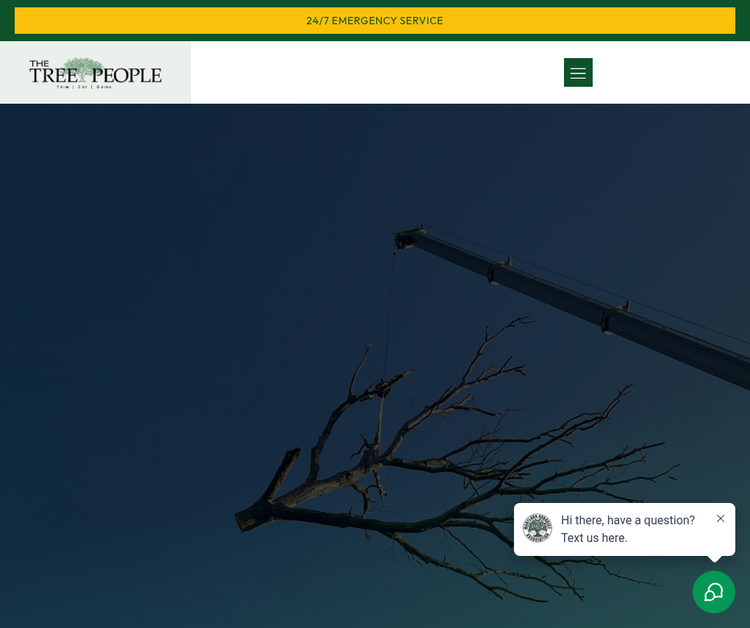Click The Tree People logo
This screenshot has width=750, height=628.
95,72
